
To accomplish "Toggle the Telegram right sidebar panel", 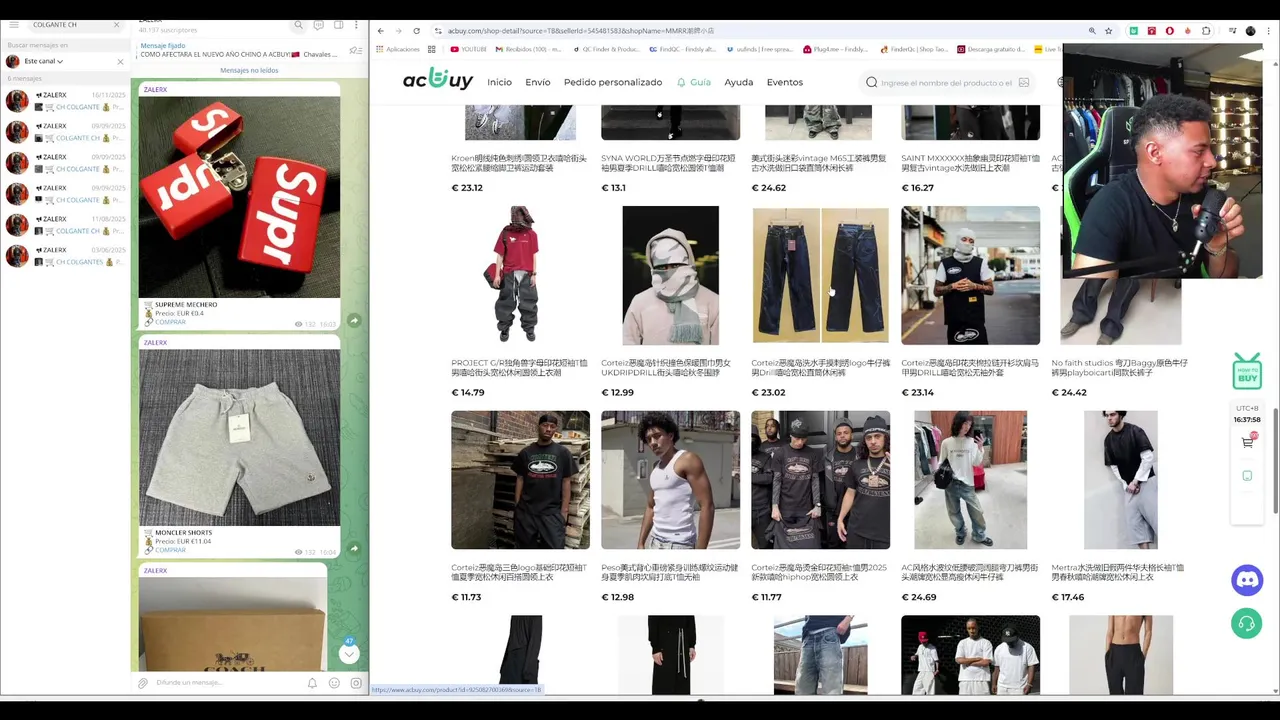I will (338, 25).
